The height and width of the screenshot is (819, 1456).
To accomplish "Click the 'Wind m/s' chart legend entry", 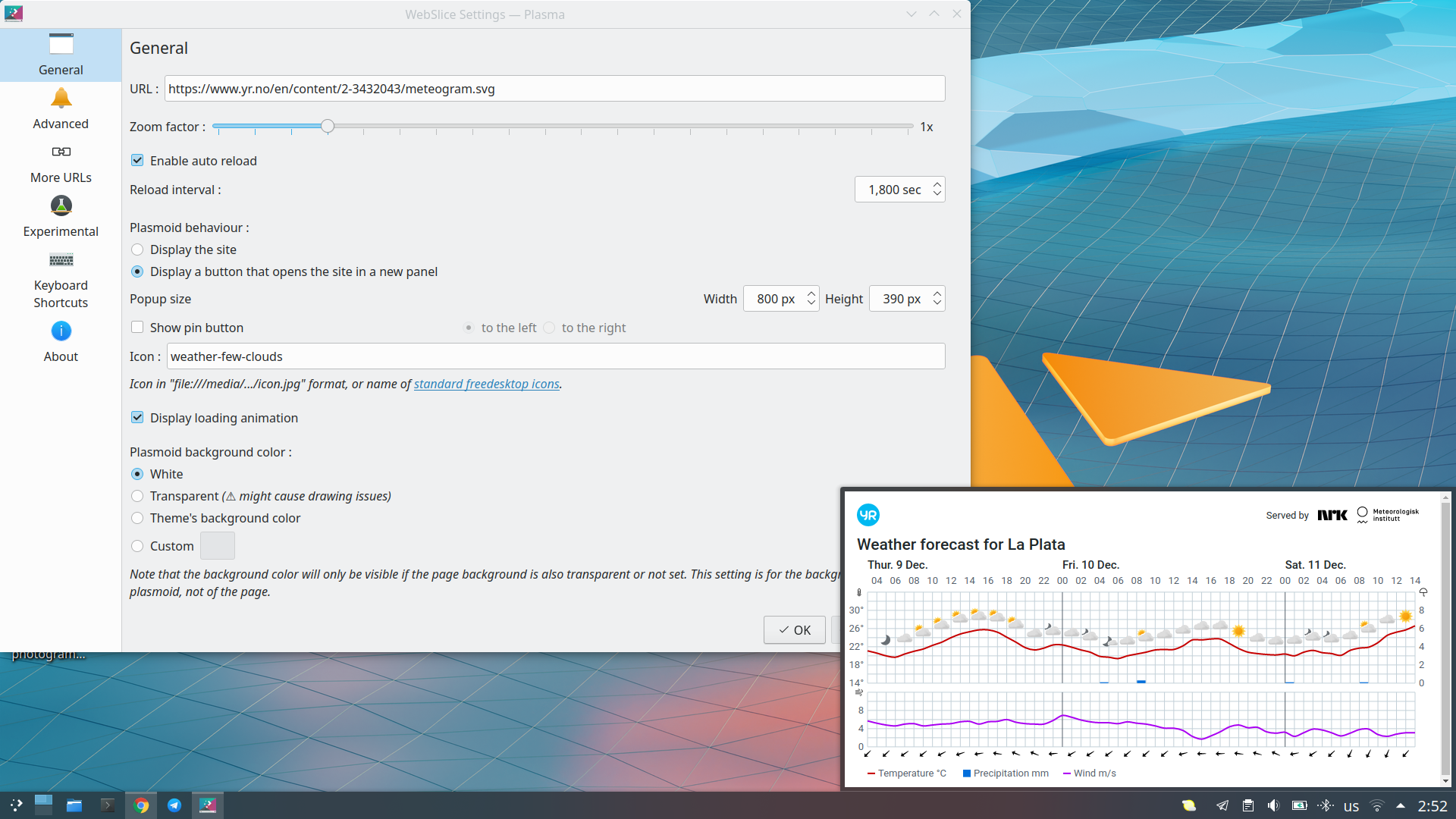I will point(1090,773).
